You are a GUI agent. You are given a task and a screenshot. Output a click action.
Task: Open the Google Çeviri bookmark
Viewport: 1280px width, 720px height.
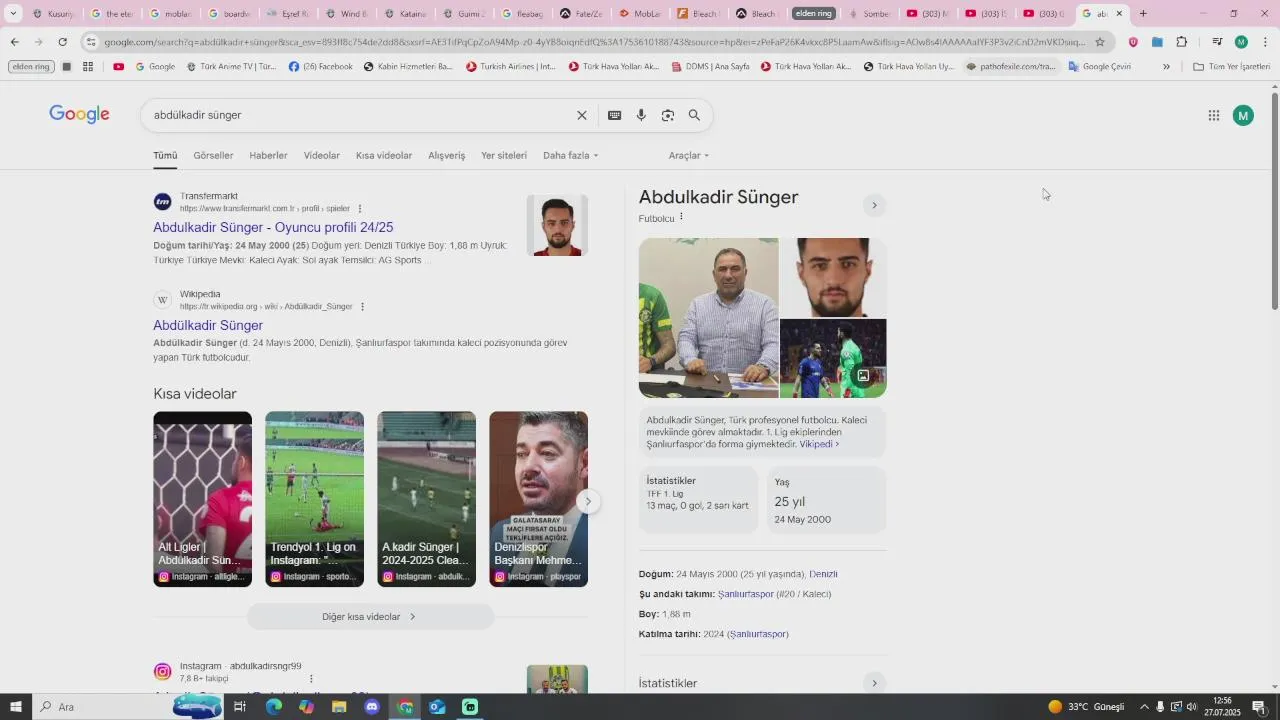pos(1100,67)
